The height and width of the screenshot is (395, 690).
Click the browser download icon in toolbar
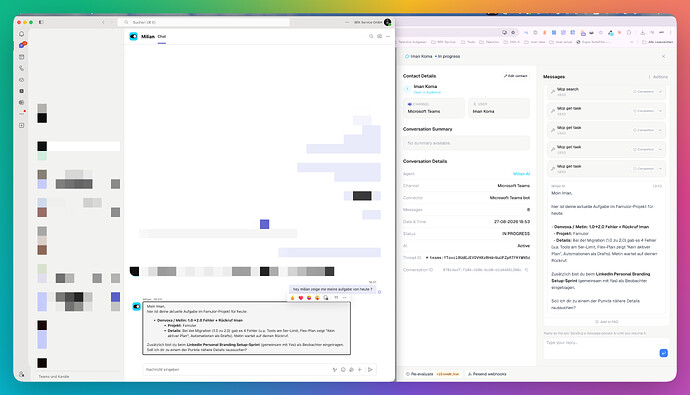pyautogui.click(x=642, y=33)
